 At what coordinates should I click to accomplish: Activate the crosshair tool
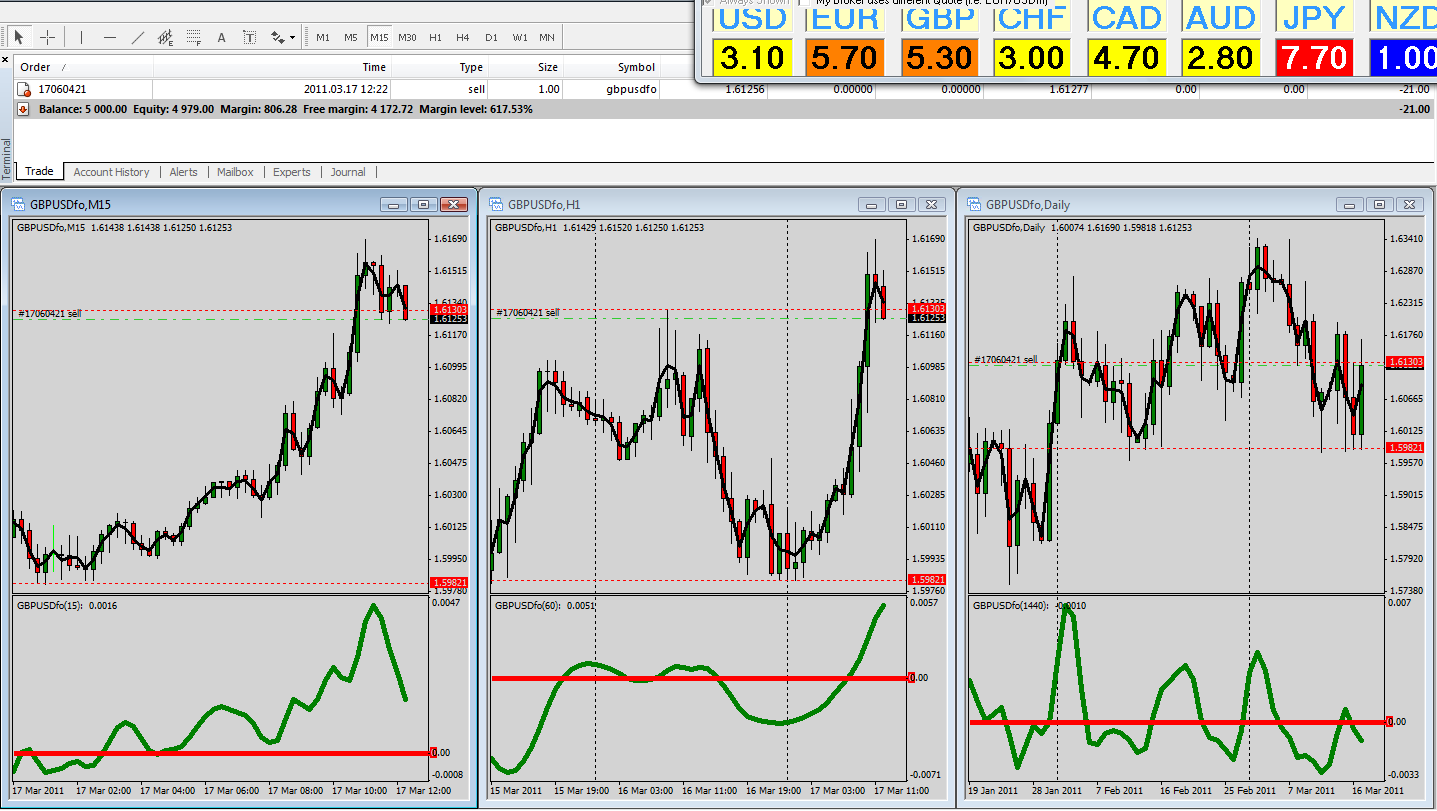pyautogui.click(x=47, y=37)
